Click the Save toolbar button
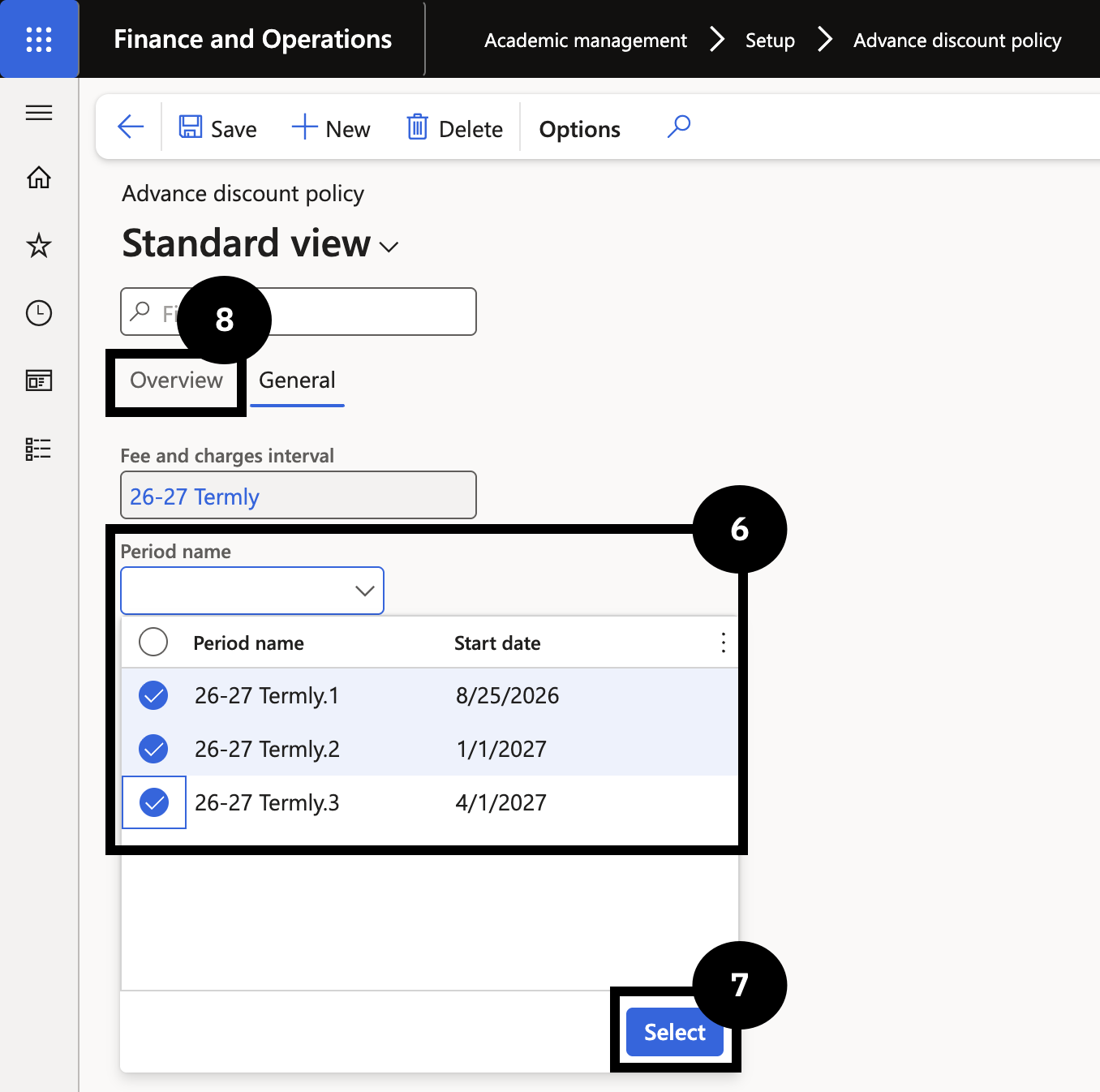The image size is (1100, 1092). click(x=217, y=128)
